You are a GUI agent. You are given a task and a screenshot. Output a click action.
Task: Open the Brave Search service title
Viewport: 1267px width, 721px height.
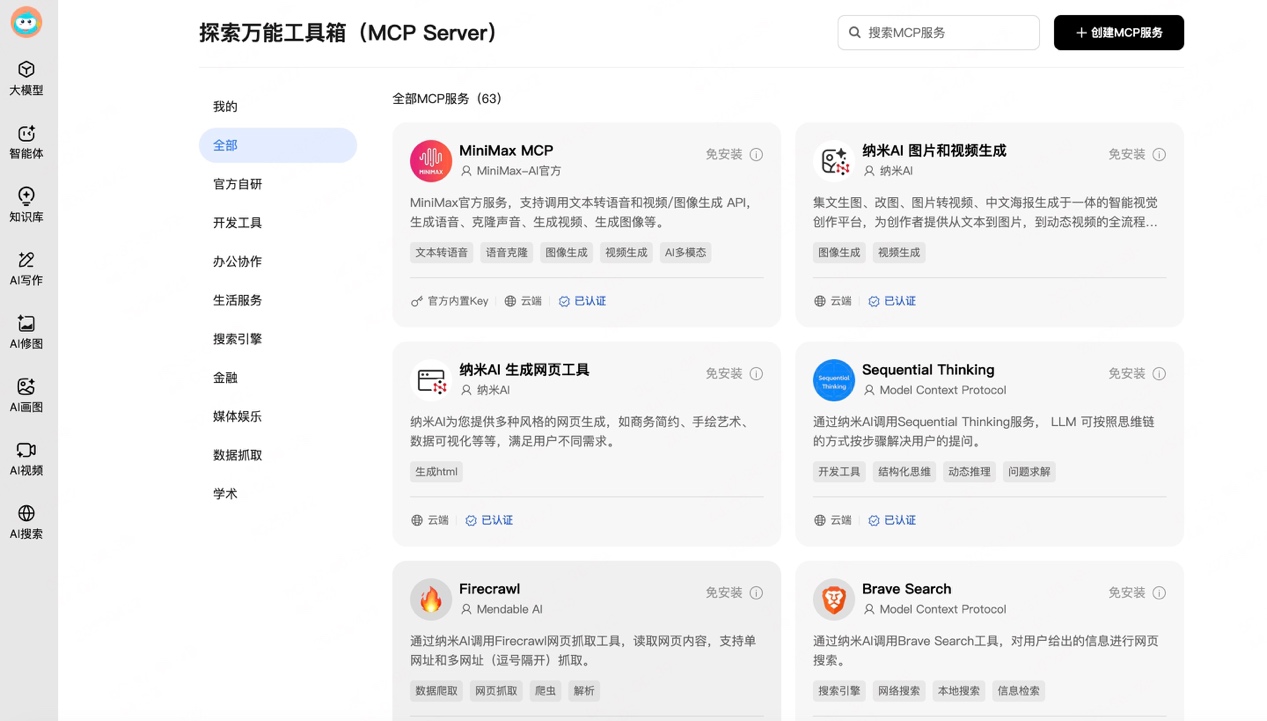pos(906,589)
